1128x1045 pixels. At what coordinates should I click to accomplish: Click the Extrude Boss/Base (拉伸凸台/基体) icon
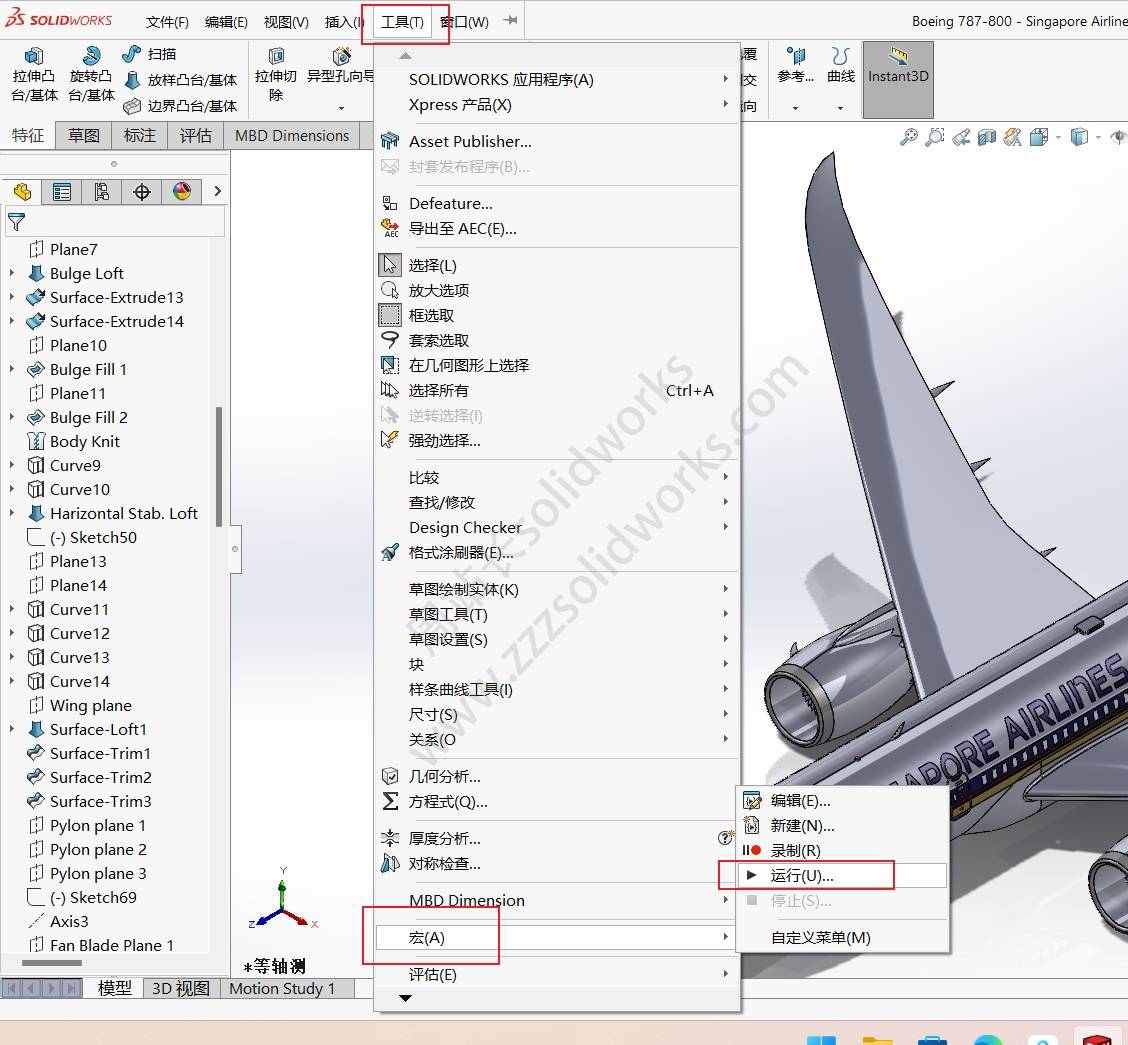[x=34, y=56]
